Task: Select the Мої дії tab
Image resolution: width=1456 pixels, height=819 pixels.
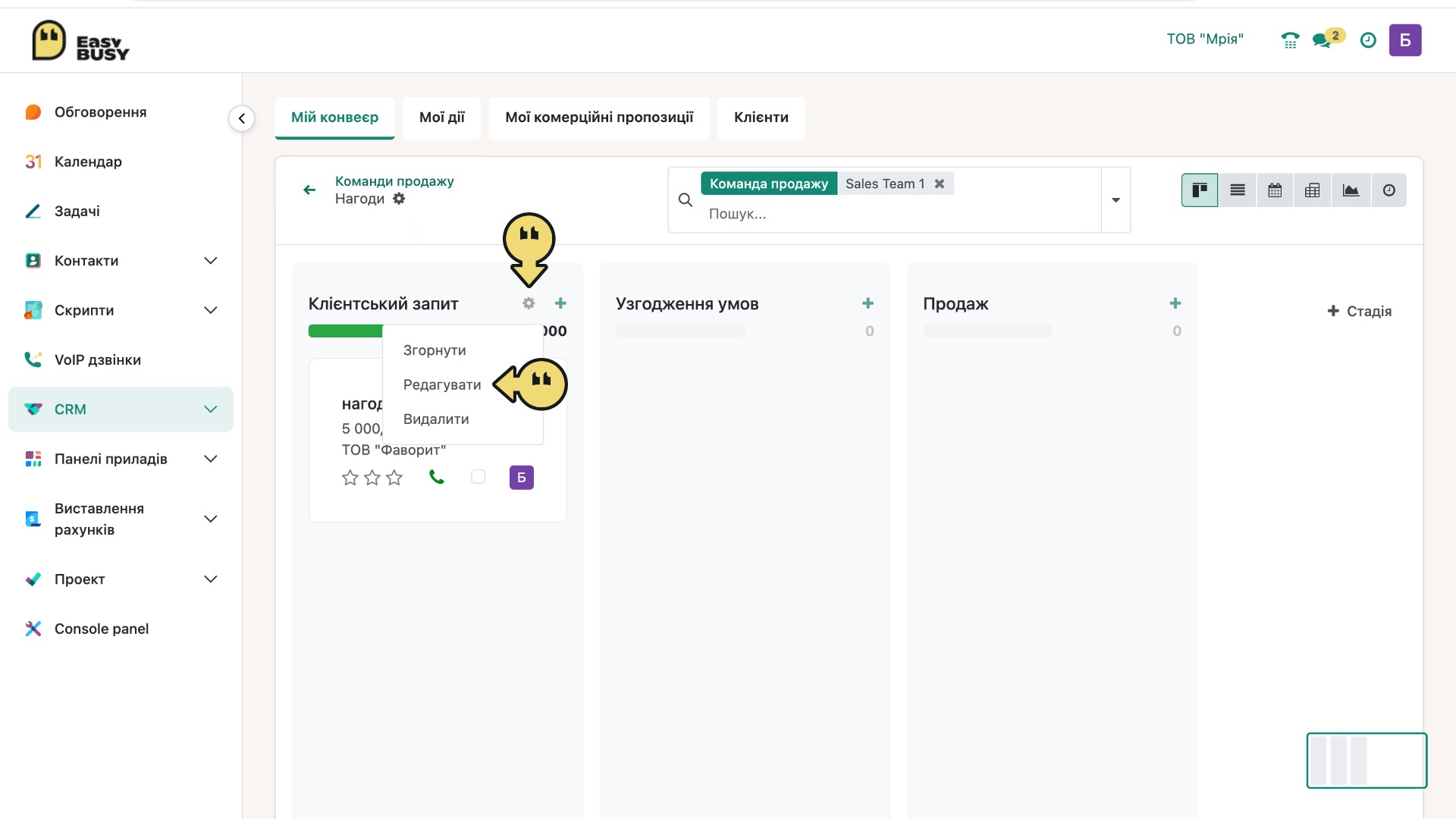Action: [442, 118]
